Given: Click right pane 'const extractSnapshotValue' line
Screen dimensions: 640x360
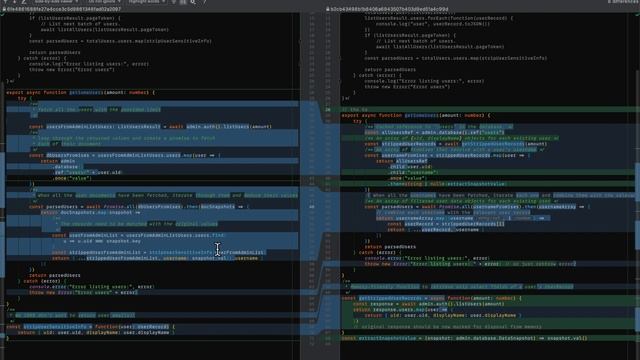Looking at the screenshot, I should (x=464, y=338).
